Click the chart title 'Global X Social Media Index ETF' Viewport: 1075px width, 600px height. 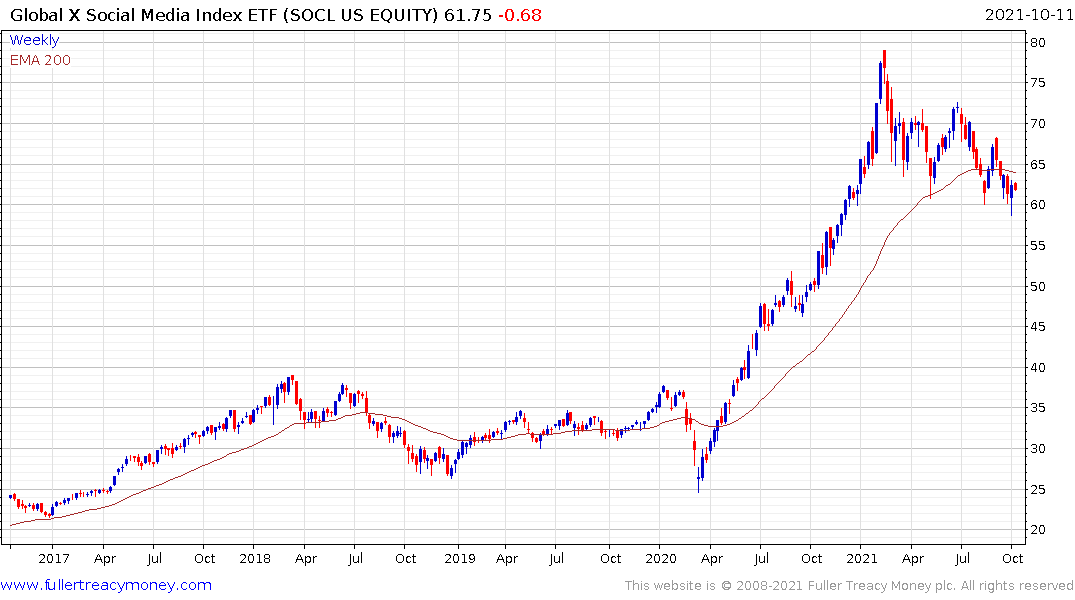[145, 15]
